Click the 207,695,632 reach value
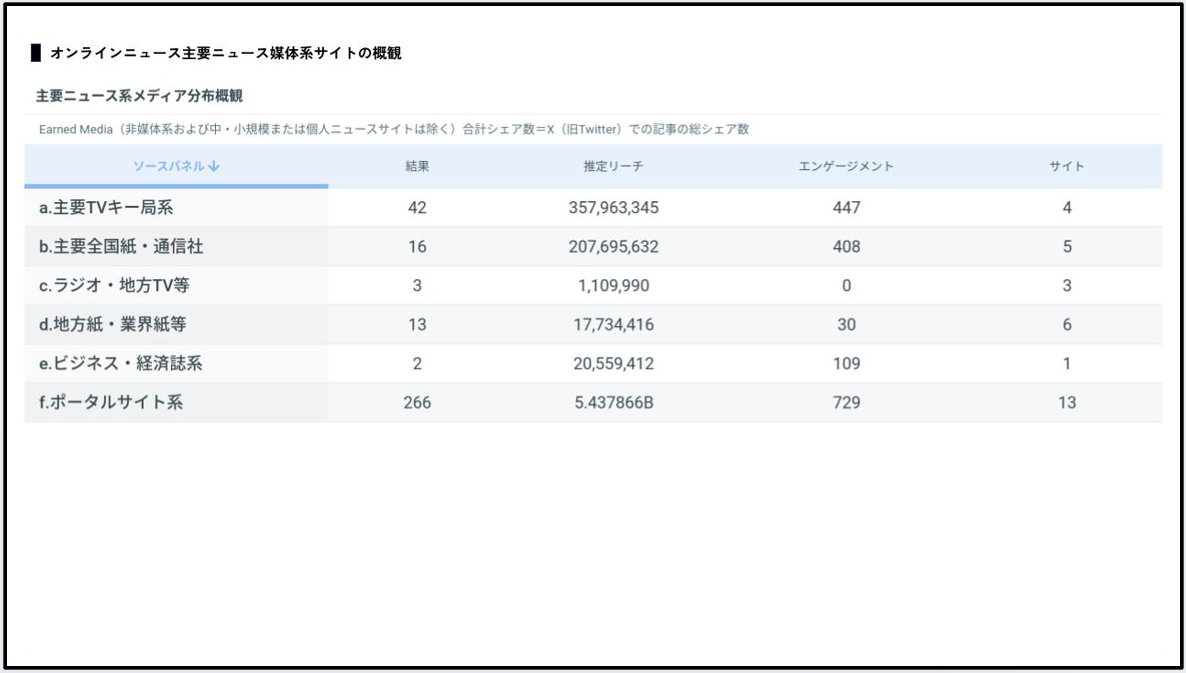Viewport: 1186px width, 673px height. tap(613, 247)
